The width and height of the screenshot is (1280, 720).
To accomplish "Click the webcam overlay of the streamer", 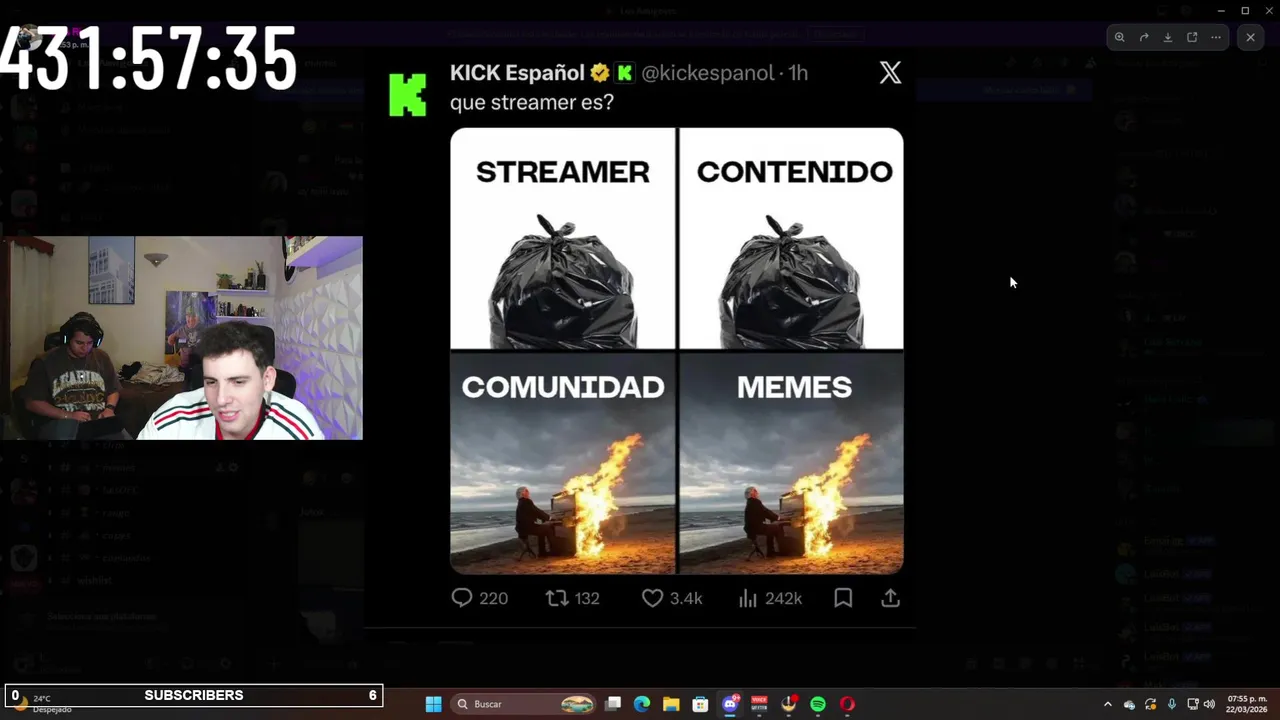I will (x=181, y=338).
